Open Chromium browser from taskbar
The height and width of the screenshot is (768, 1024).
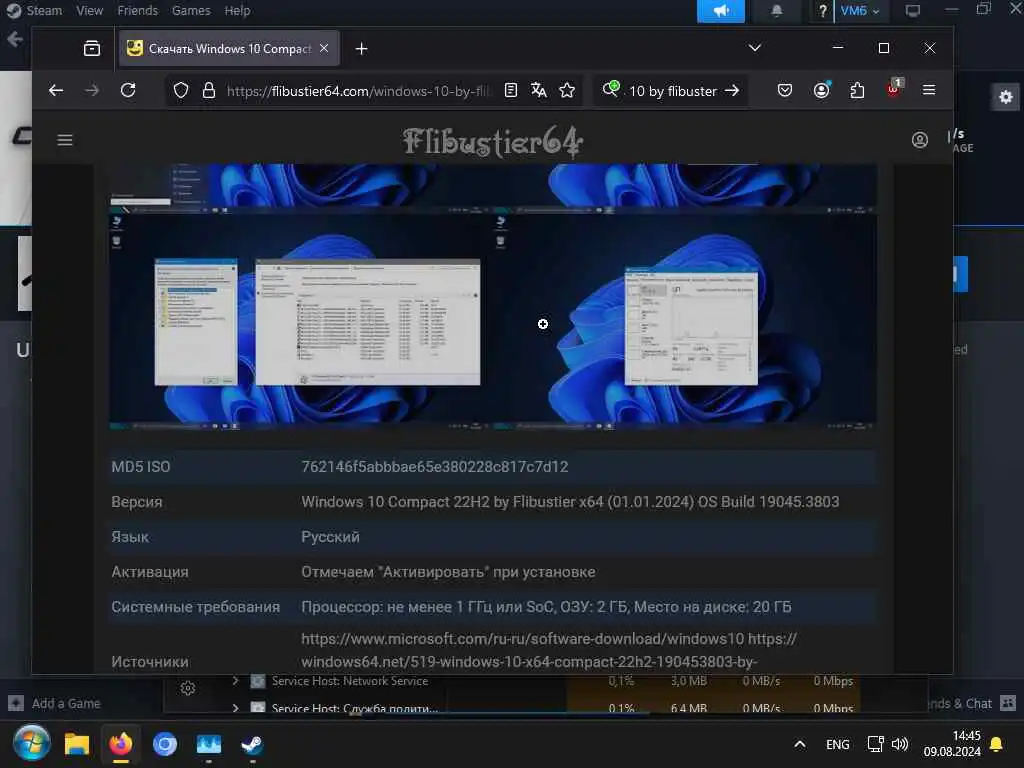click(165, 744)
